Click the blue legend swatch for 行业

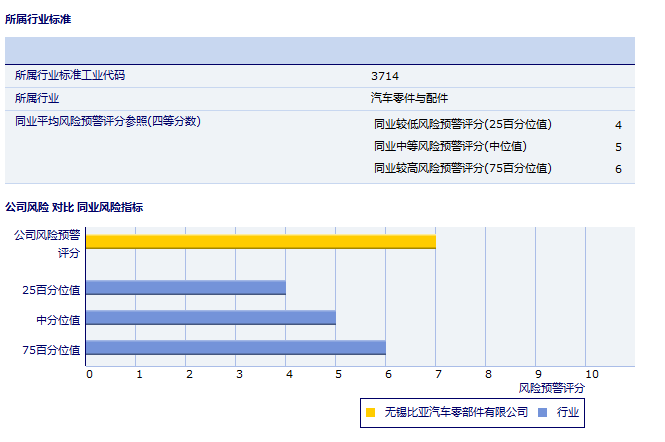(x=542, y=412)
